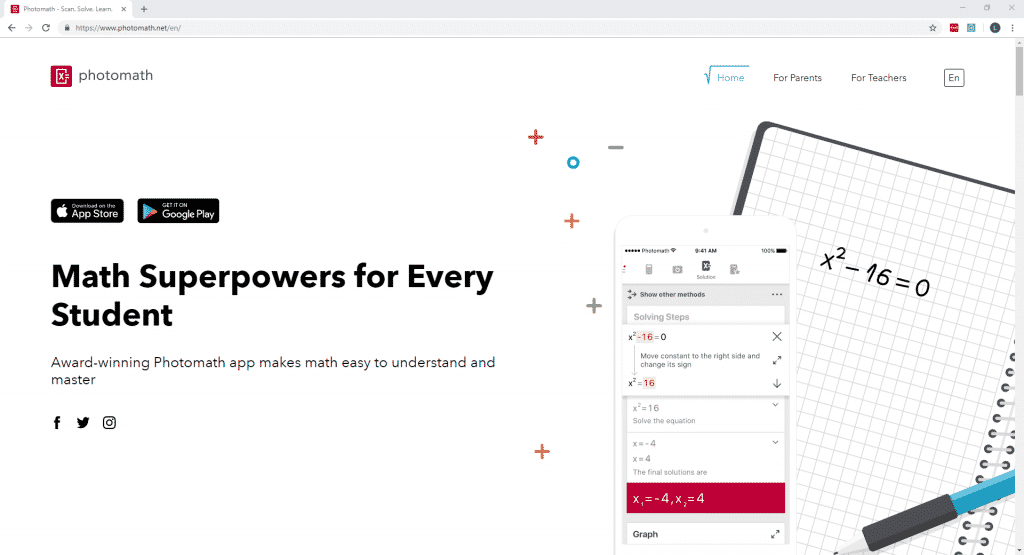1024x555 pixels.
Task: Open the Chrome three-dot menu
Action: pyautogui.click(x=1013, y=27)
